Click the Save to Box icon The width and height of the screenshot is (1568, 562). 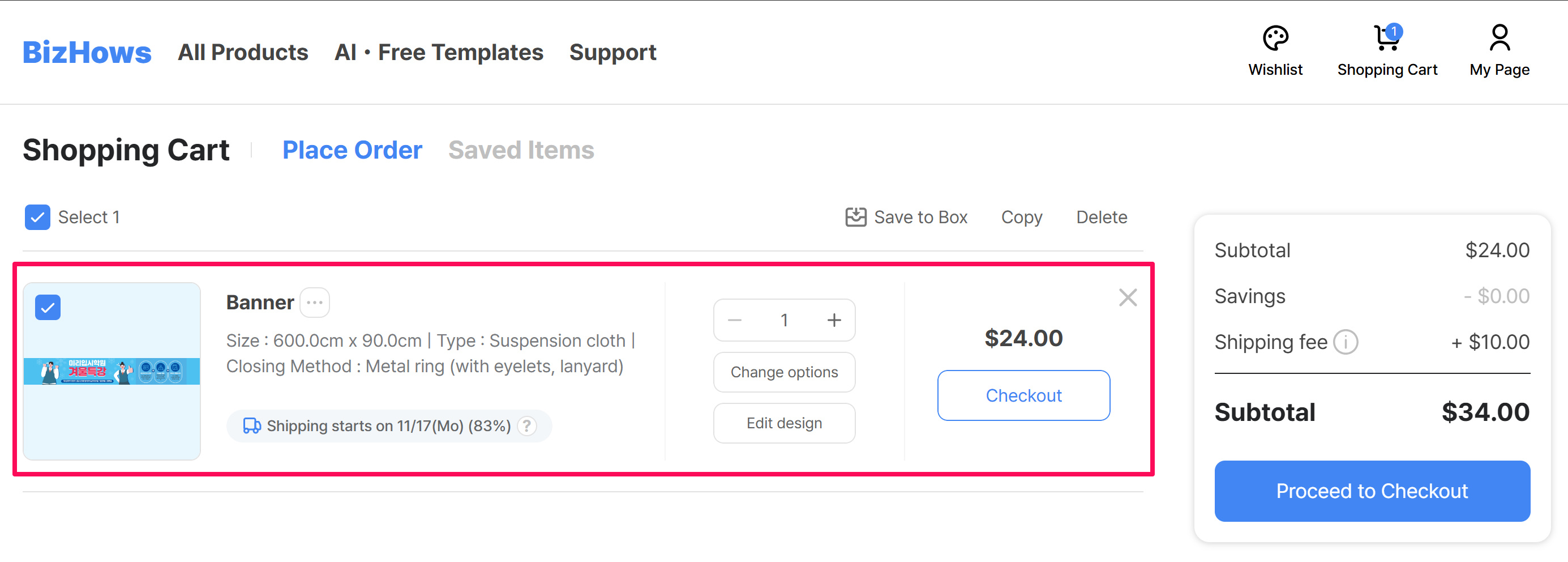click(x=855, y=218)
